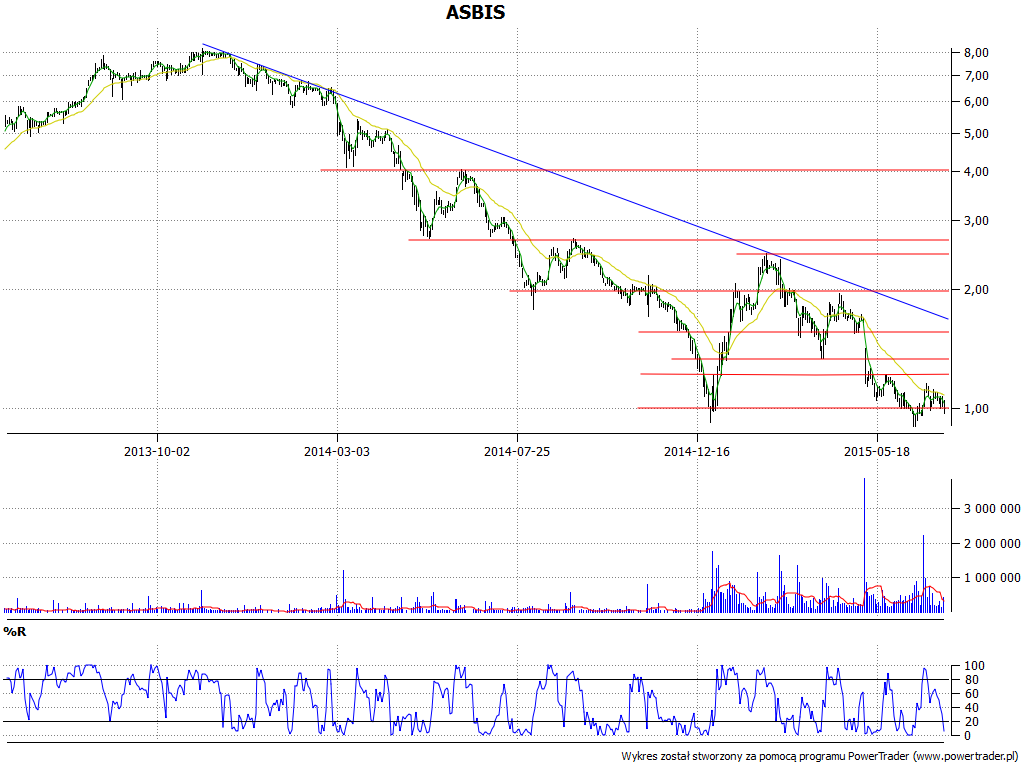This screenshot has height=768, width=1024.
Task: Click the ASBIS chart title
Action: click(x=475, y=12)
